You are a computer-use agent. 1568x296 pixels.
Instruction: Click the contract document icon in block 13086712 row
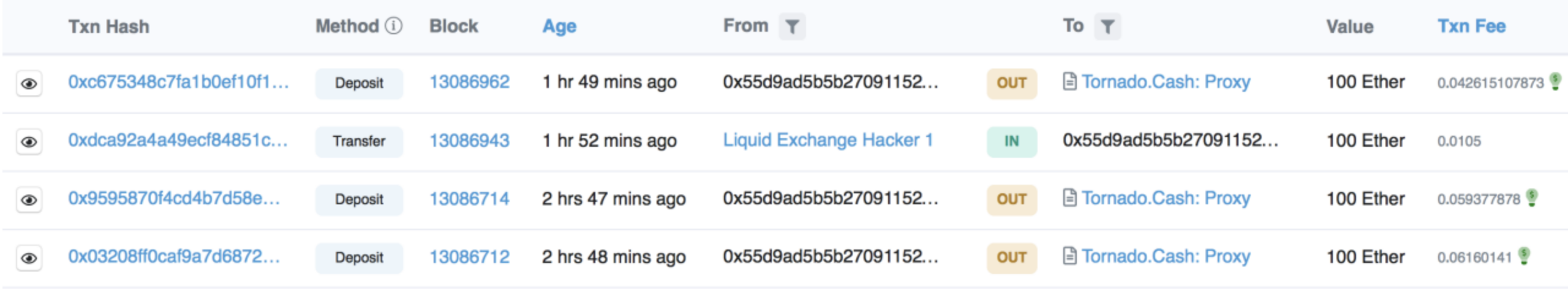pyautogui.click(x=1069, y=256)
